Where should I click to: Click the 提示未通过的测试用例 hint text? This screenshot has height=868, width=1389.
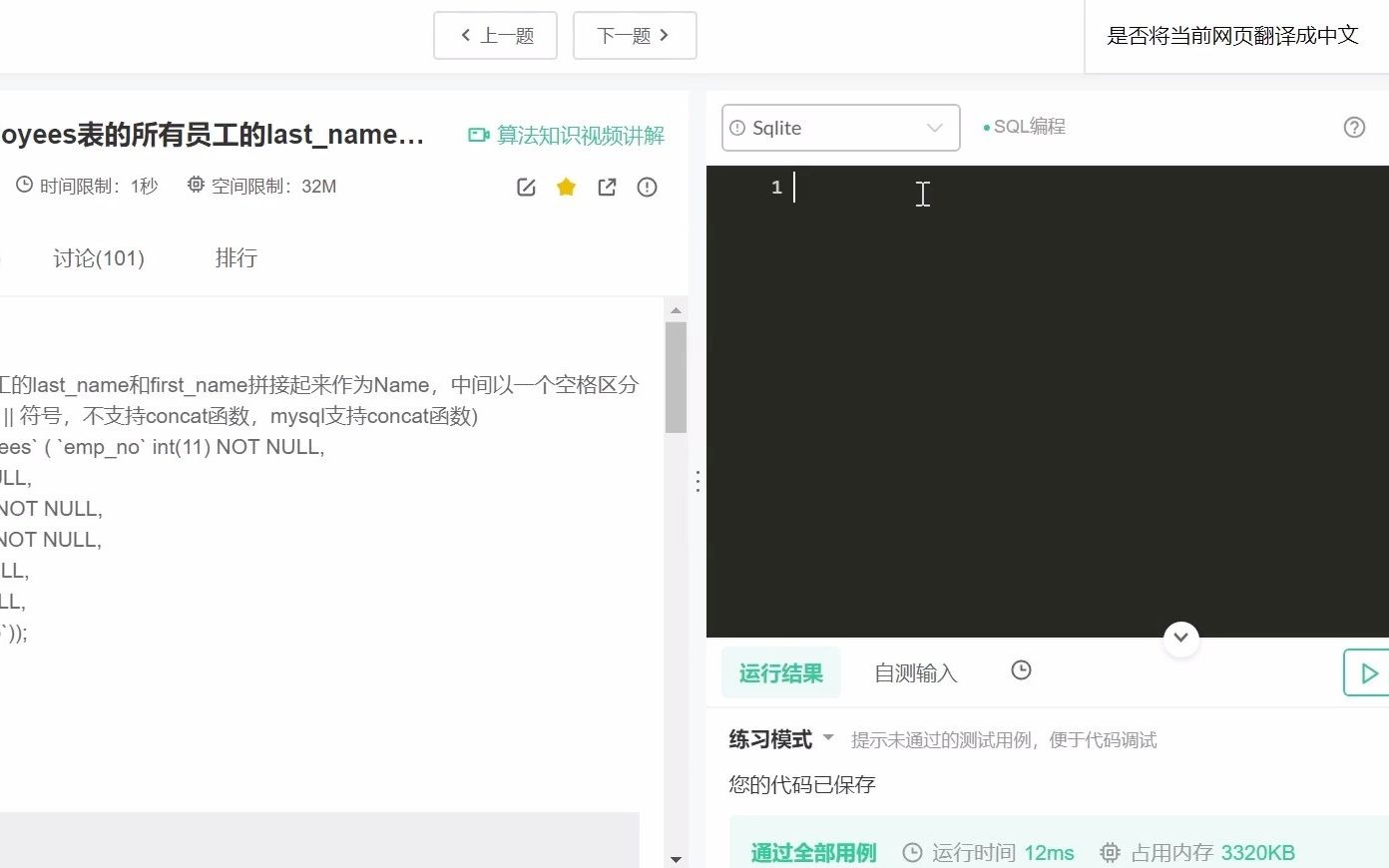pyautogui.click(x=1004, y=740)
